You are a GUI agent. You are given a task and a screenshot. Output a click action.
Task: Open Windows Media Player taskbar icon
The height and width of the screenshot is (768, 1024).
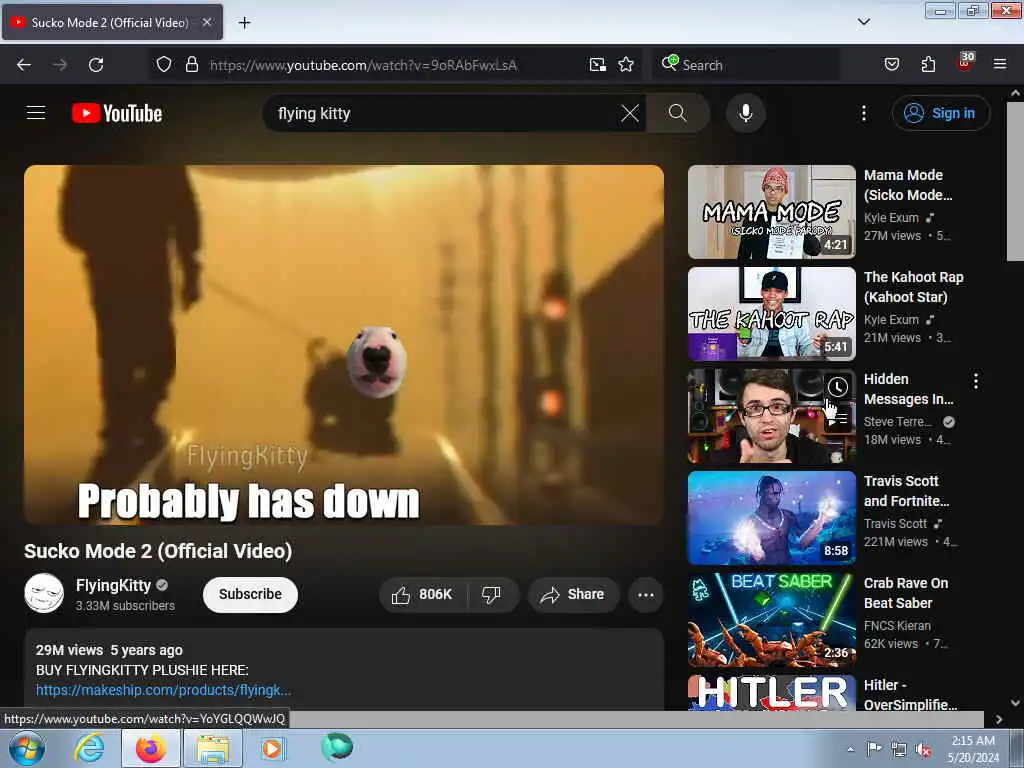click(x=272, y=748)
